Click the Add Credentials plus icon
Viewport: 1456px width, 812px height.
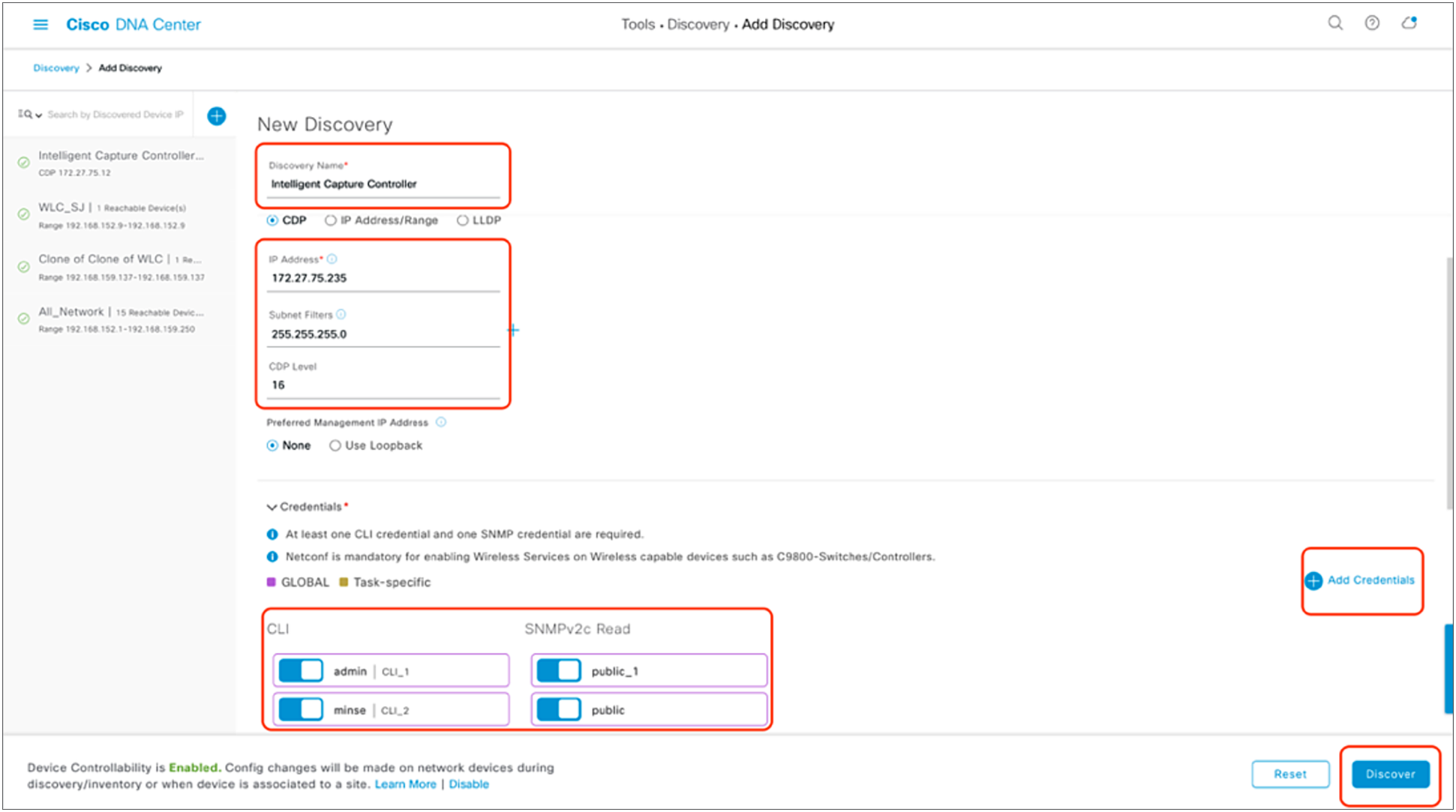[1313, 581]
